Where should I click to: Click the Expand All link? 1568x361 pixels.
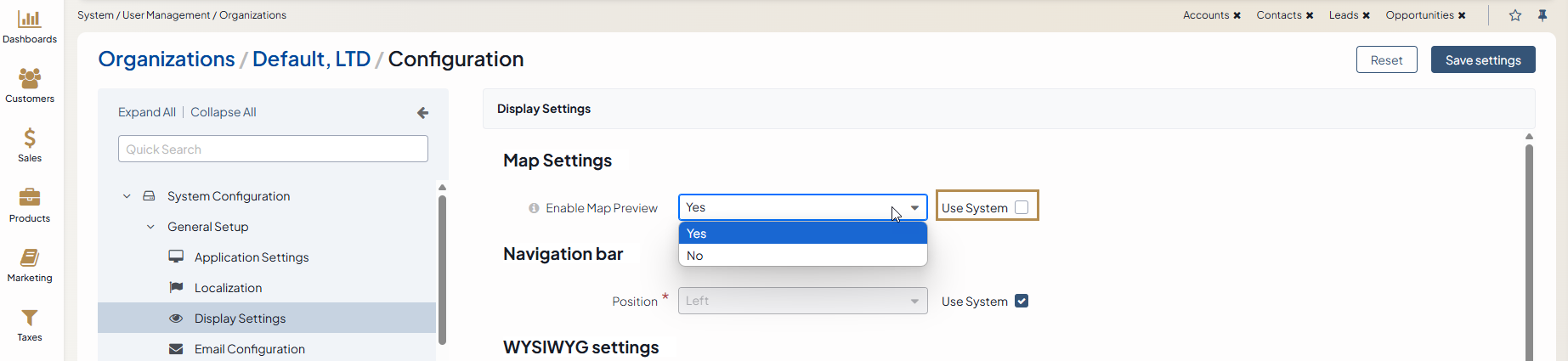click(146, 112)
